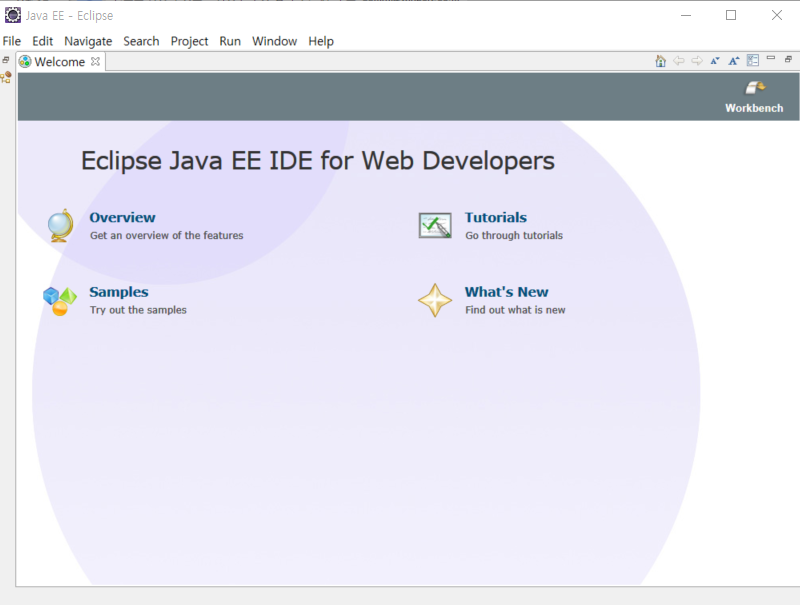Screen dimensions: 800x605
Task: Click the Home icon on the Welcome toolbar
Action: (x=660, y=60)
